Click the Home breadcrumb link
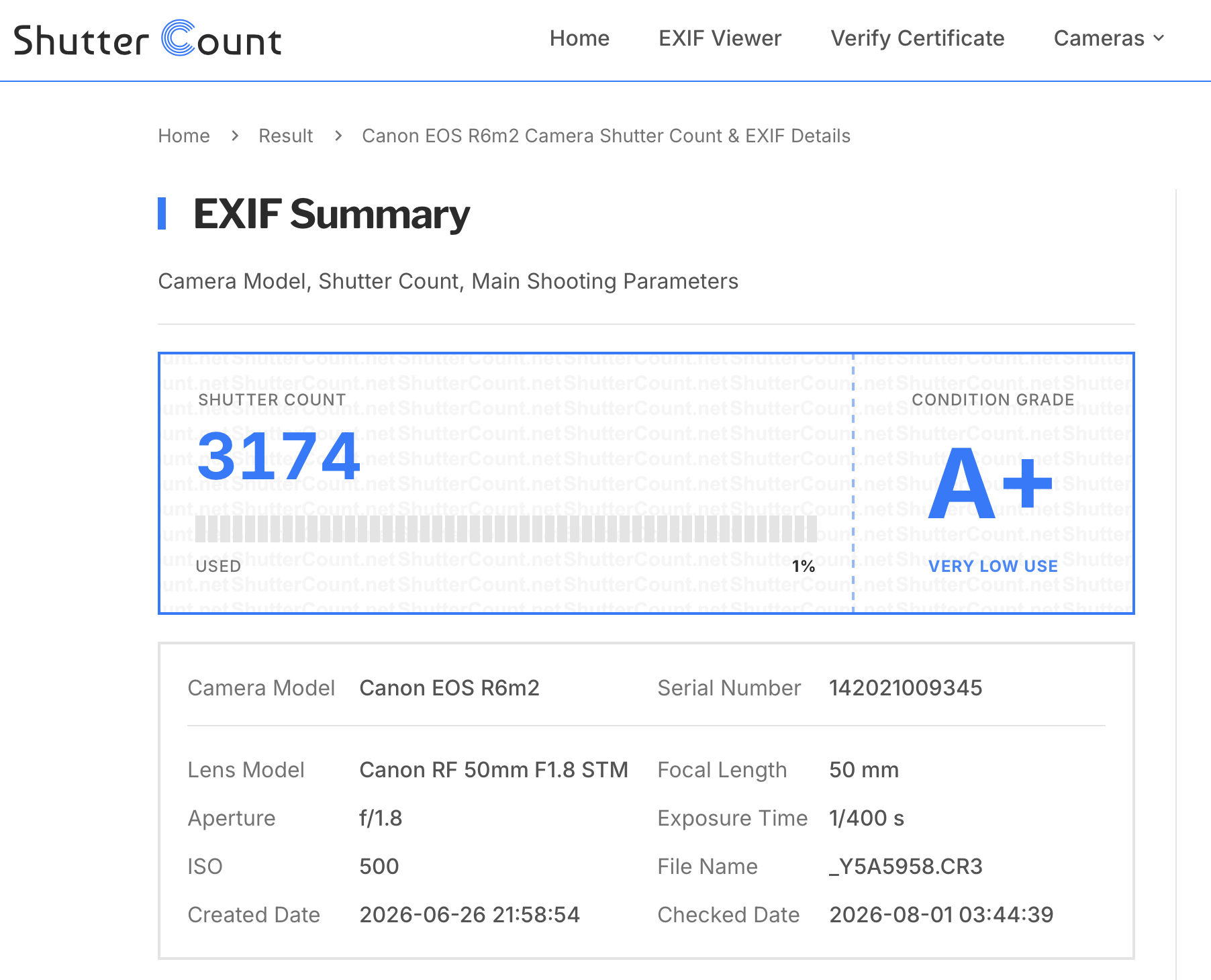Screen dimensions: 1211x980 coord(184,136)
